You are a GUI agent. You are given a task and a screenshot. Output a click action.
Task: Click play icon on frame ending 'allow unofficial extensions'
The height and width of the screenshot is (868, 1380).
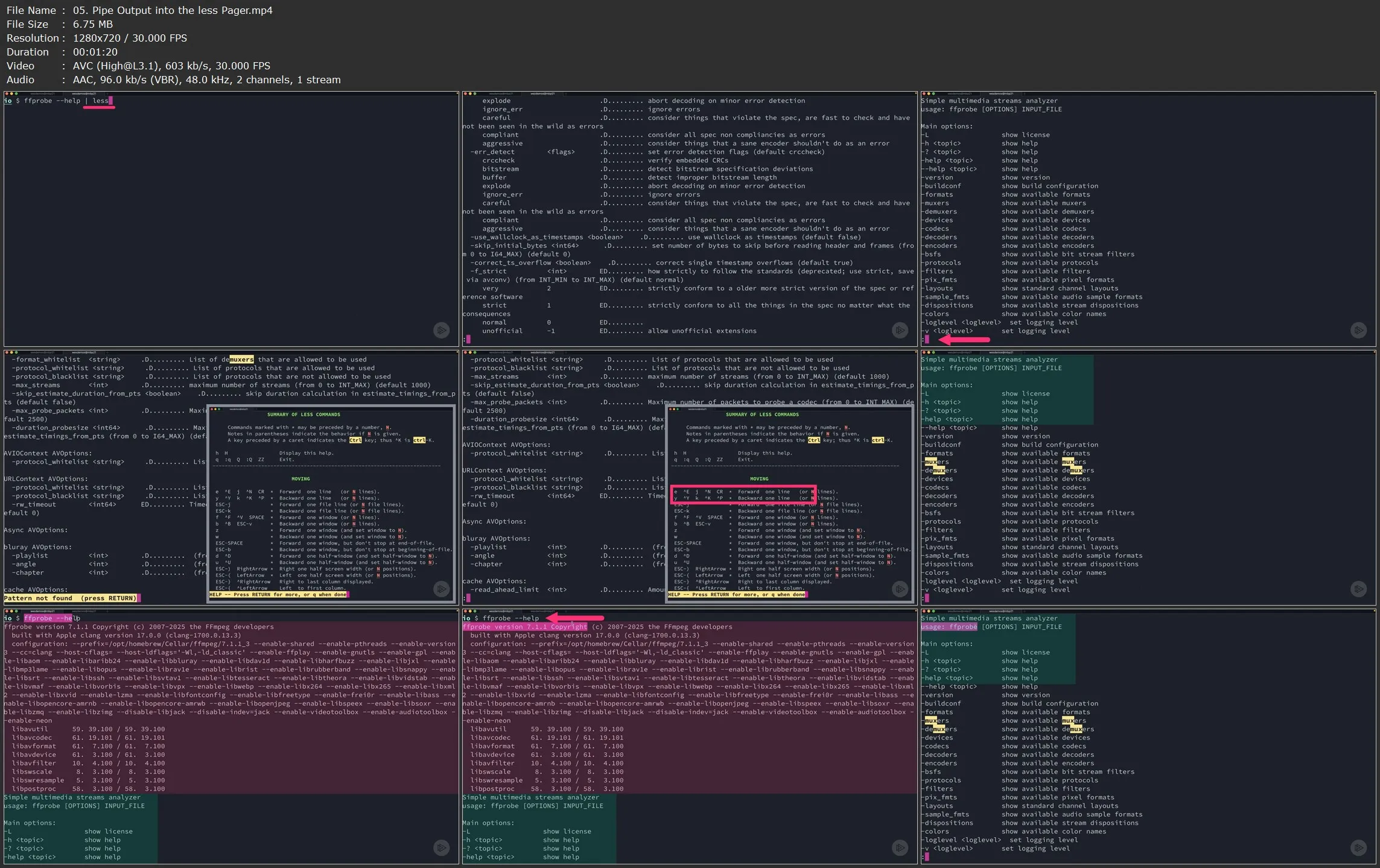tap(900, 330)
